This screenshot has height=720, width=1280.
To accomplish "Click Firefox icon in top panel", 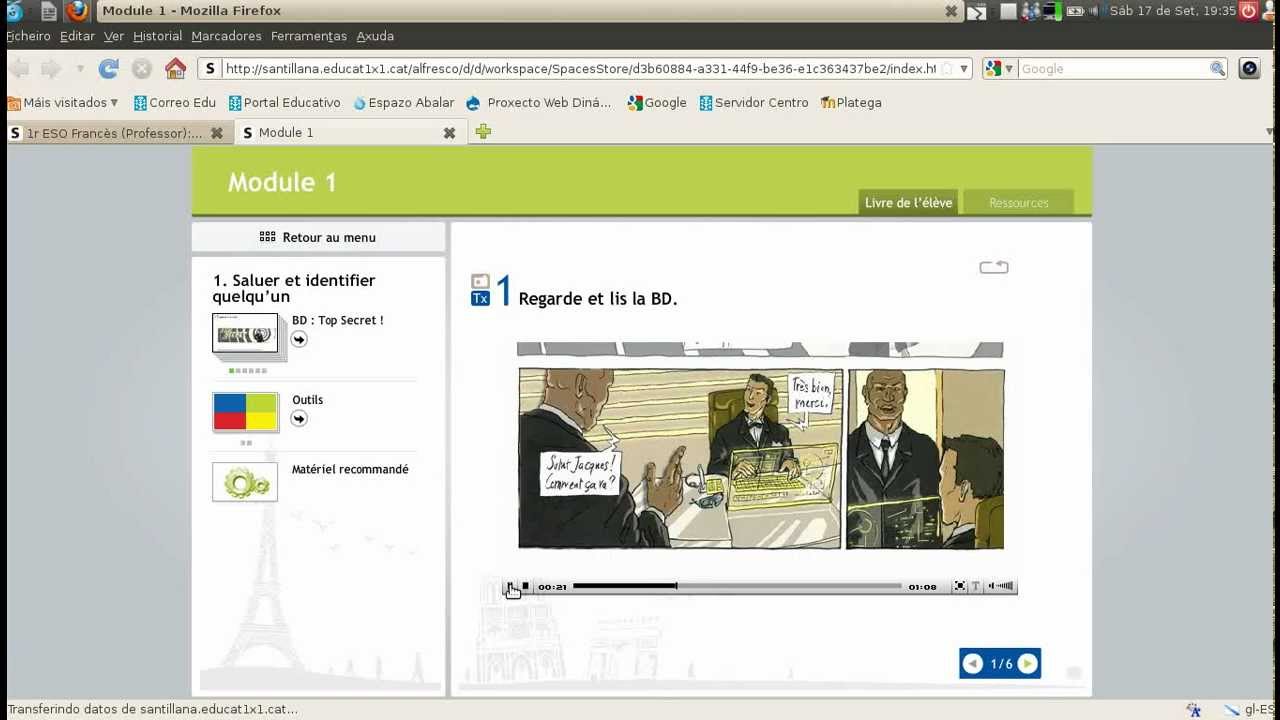I will (x=78, y=11).
